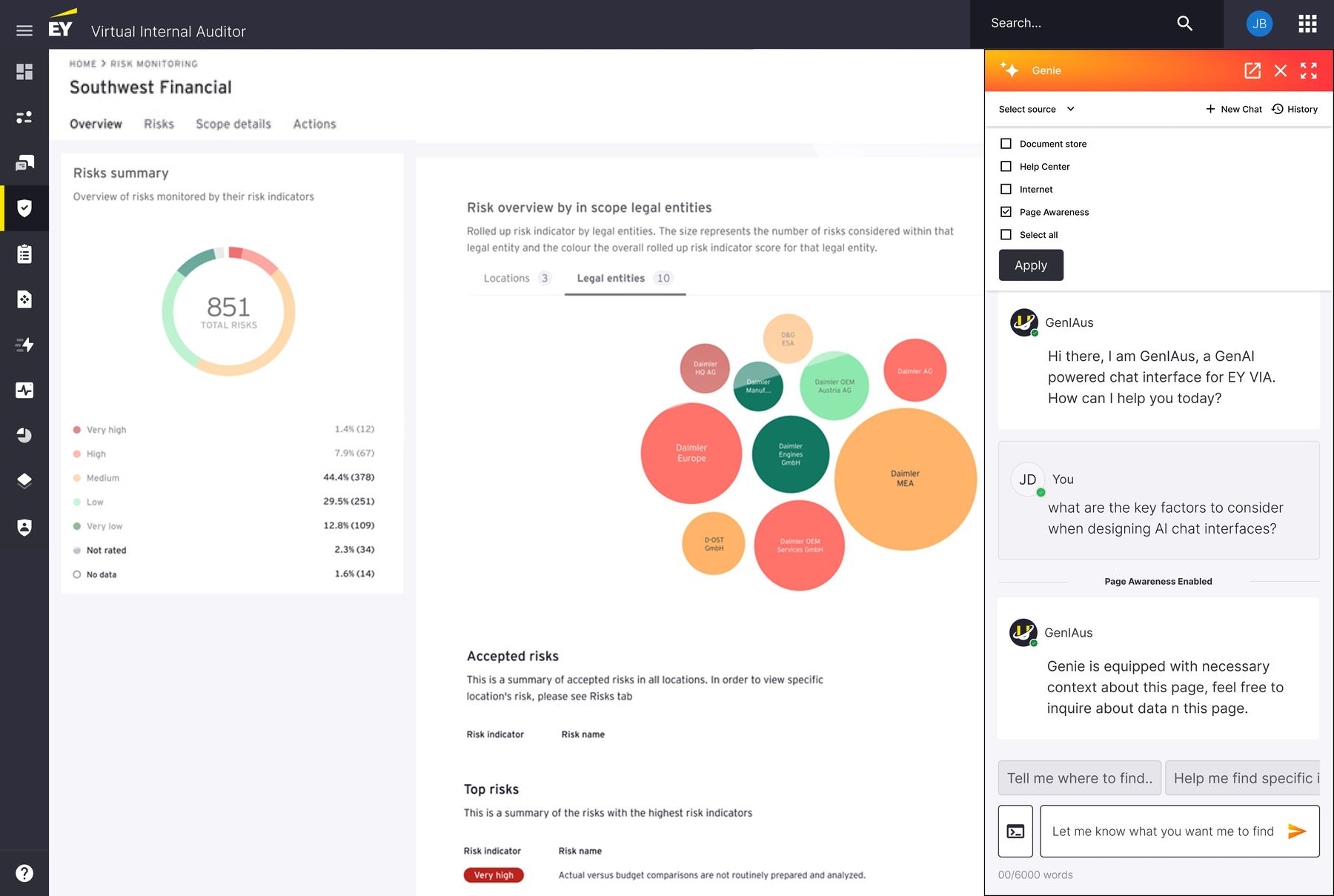1334x896 pixels.
Task: Open the document dice sidebar icon
Action: pos(24,299)
